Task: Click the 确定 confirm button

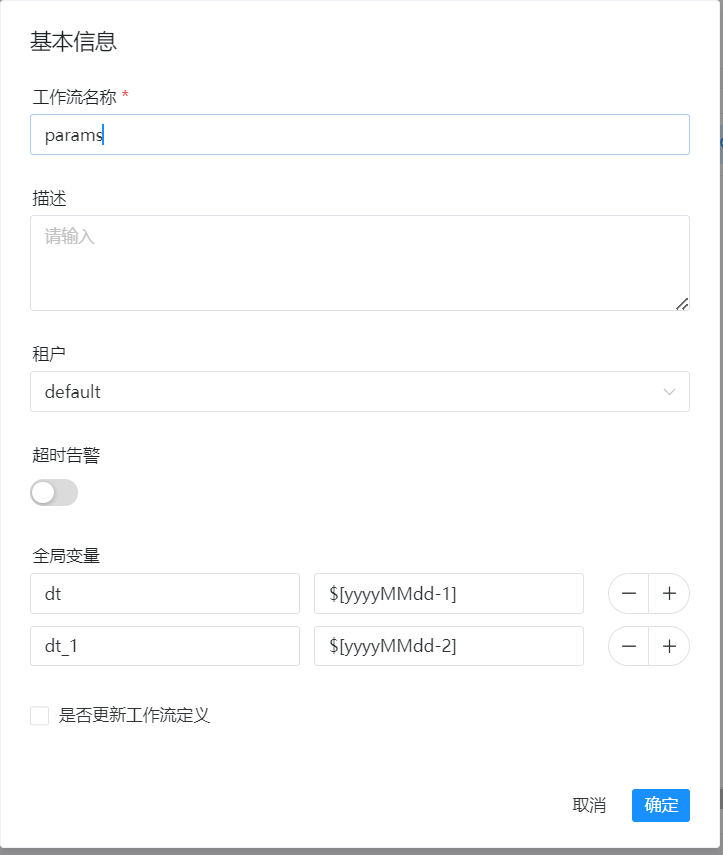Action: [660, 805]
